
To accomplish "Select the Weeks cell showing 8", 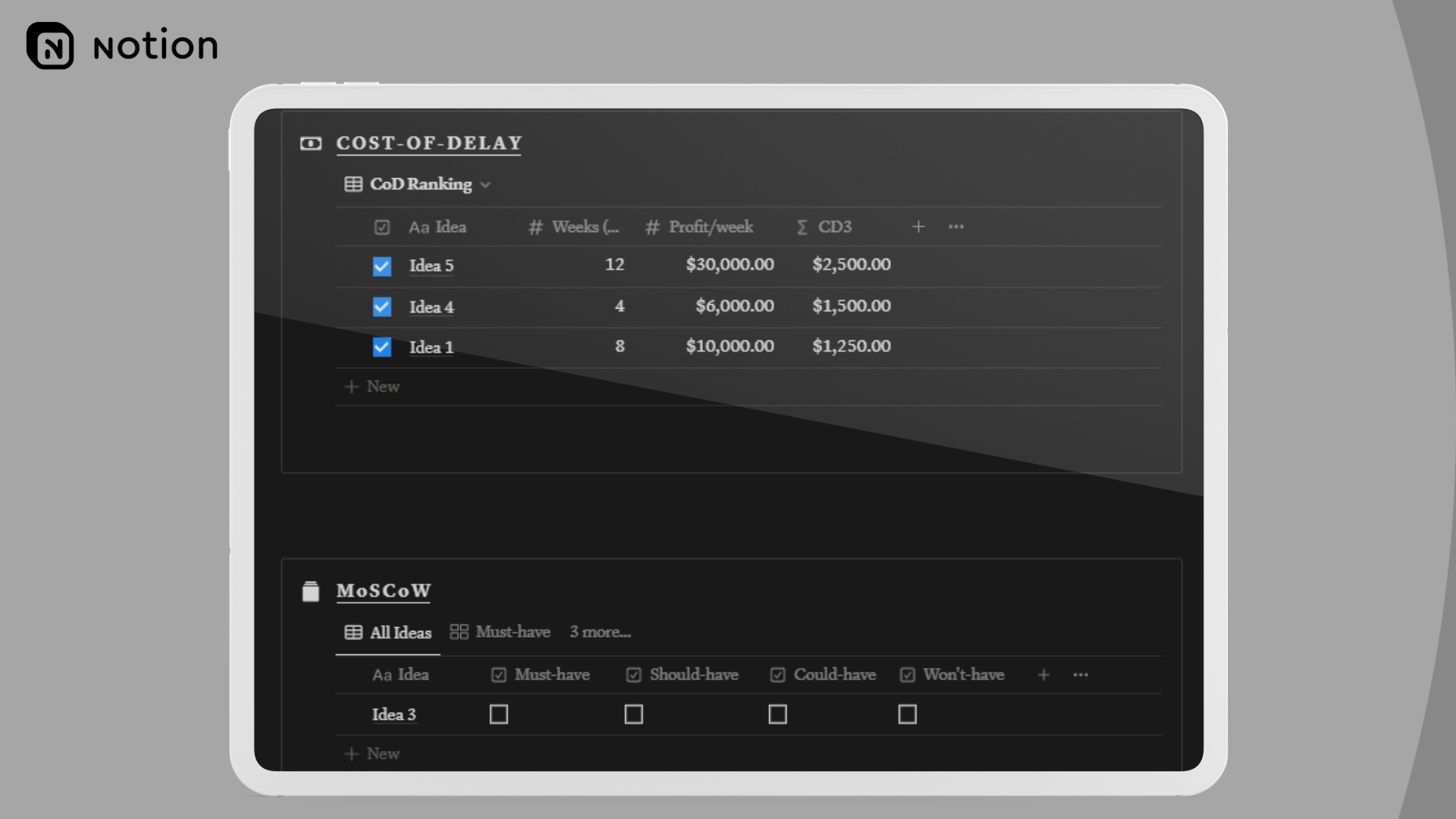I will pos(620,347).
